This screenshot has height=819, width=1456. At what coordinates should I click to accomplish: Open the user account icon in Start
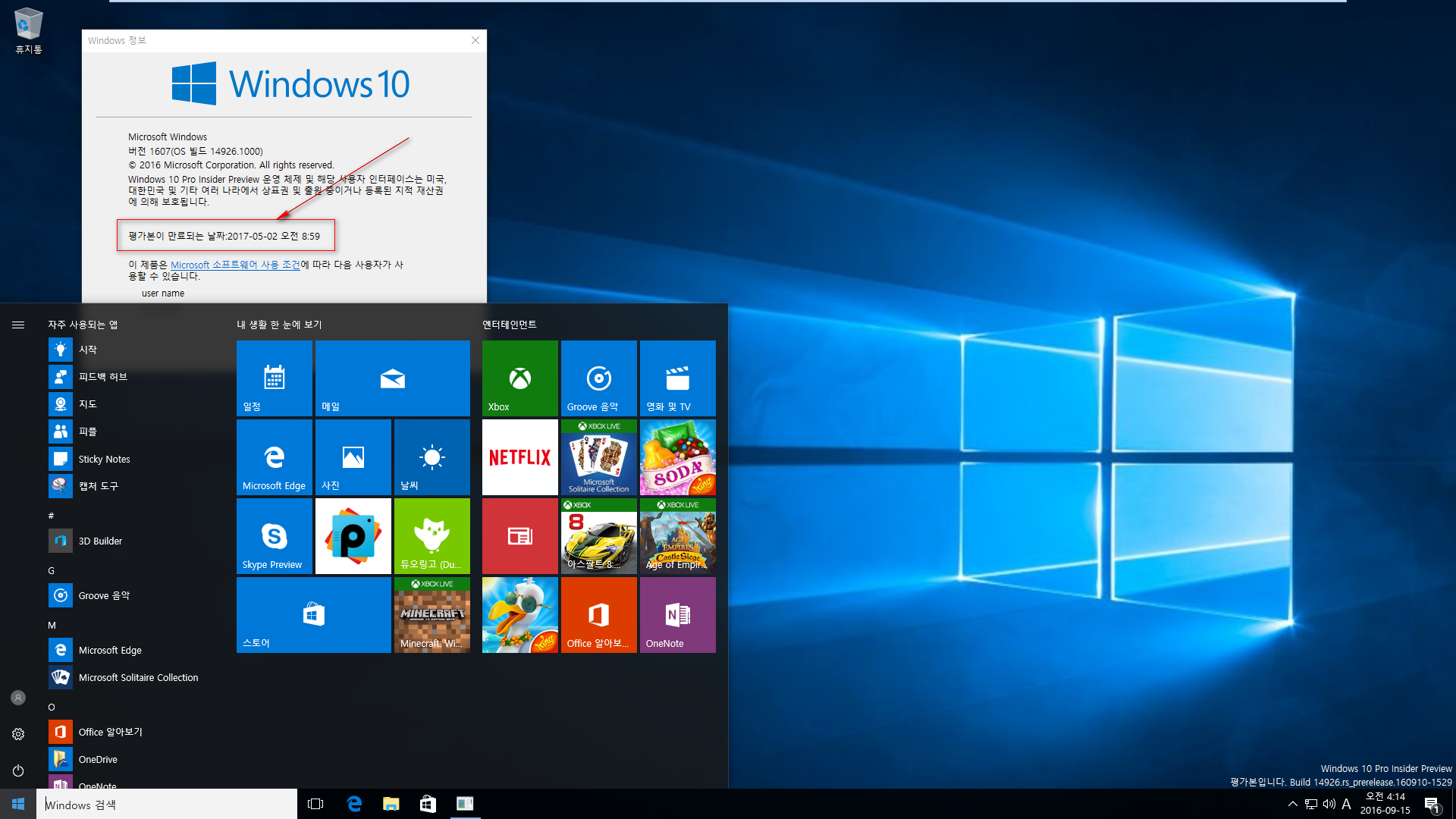[18, 698]
